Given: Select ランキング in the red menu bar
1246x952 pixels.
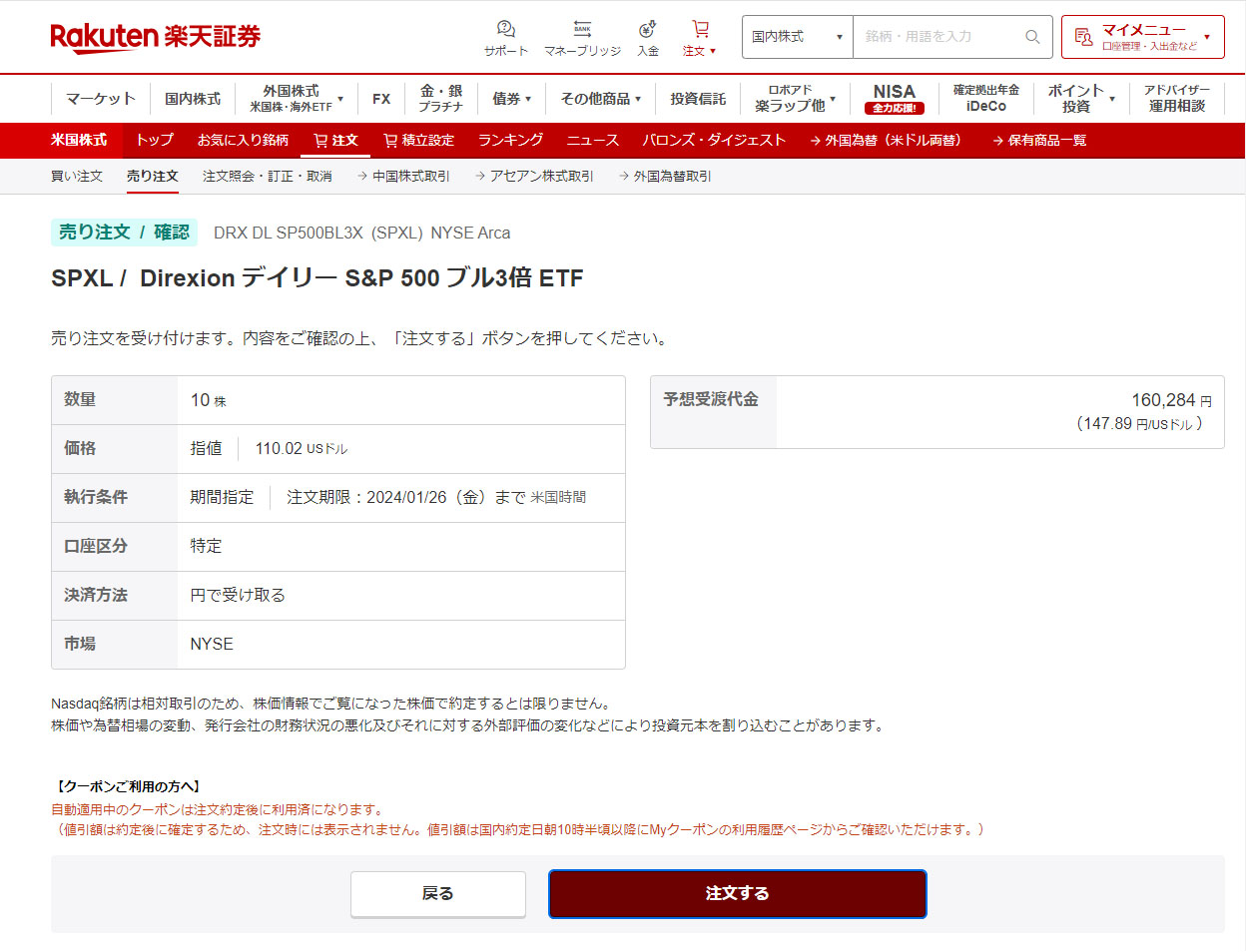Looking at the screenshot, I should pyautogui.click(x=510, y=141).
